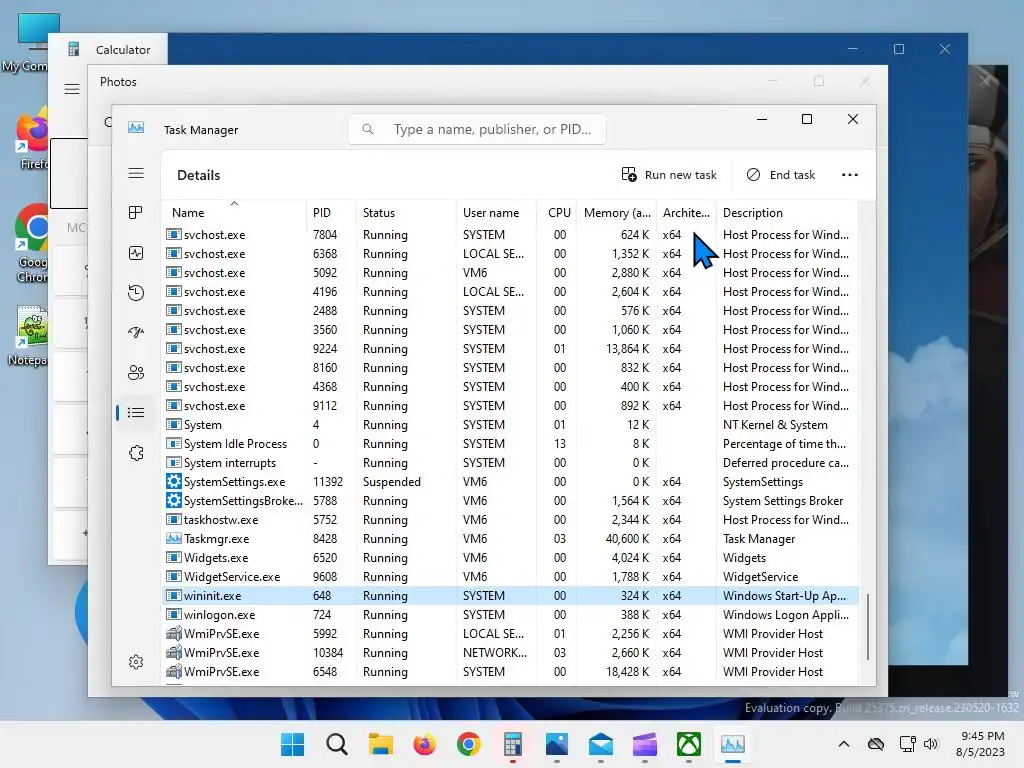Click the Photos window title
Viewport: 1024px width, 768px height.
pos(118,82)
